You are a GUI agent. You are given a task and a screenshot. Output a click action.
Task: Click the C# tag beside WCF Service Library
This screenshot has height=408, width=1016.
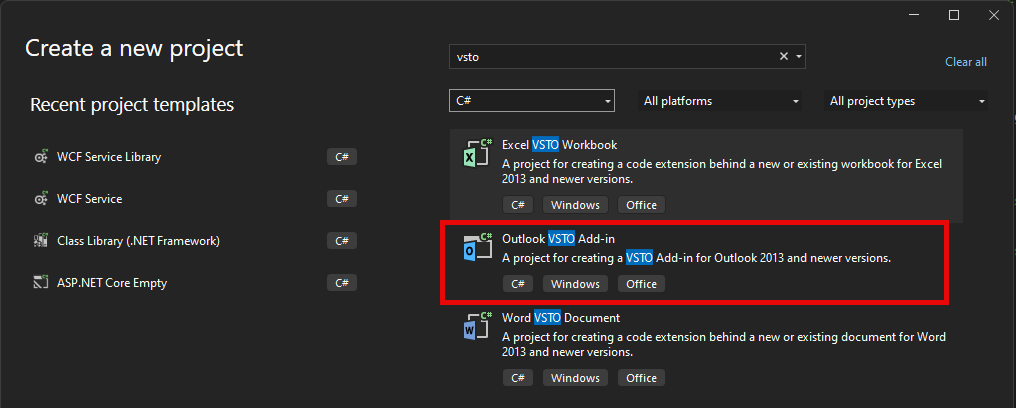pos(342,157)
